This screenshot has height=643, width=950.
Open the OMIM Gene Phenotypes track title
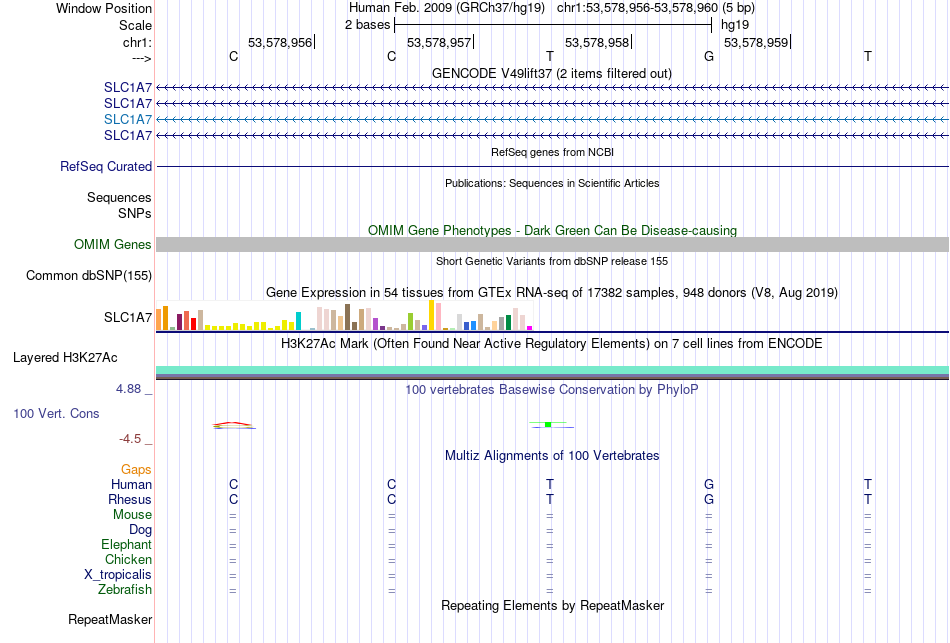tap(552, 230)
